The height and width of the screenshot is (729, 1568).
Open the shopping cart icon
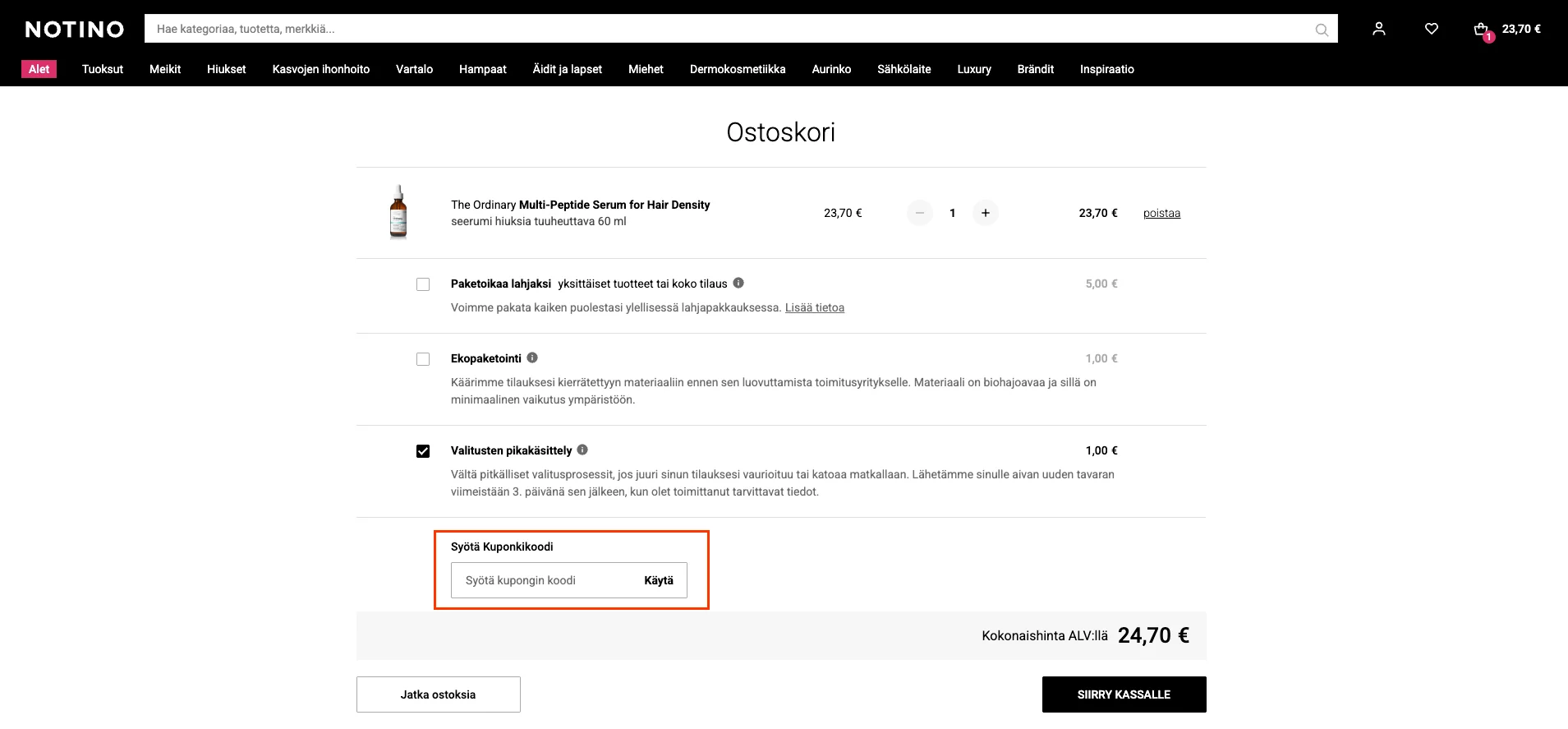coord(1483,30)
